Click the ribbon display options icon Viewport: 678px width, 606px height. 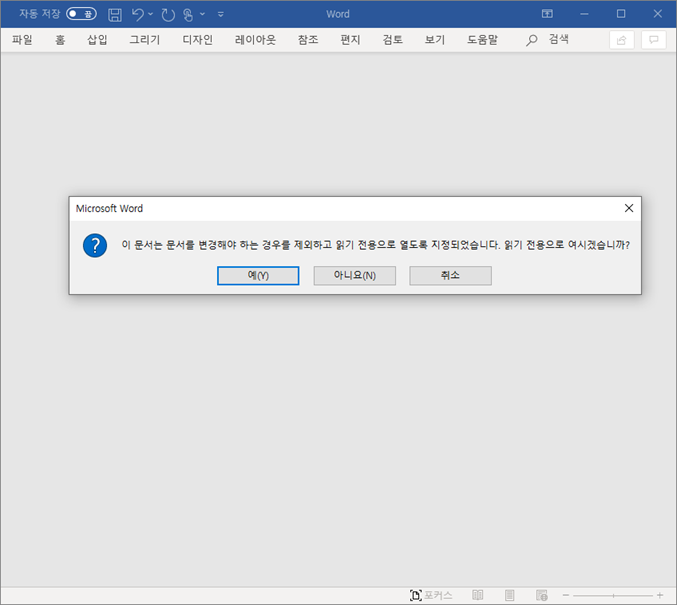click(547, 14)
